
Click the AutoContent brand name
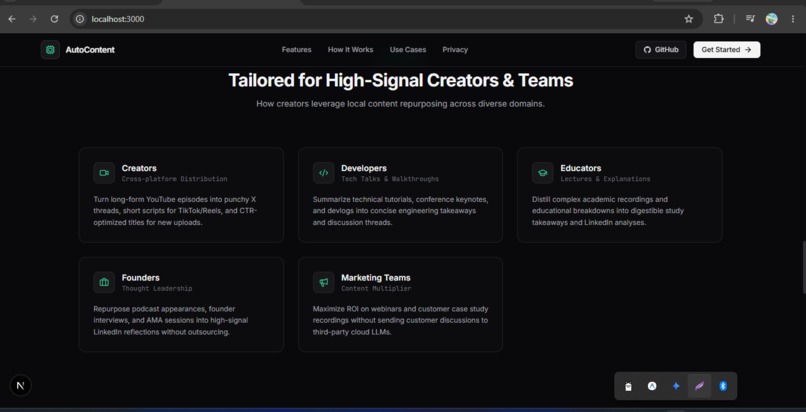(x=90, y=50)
